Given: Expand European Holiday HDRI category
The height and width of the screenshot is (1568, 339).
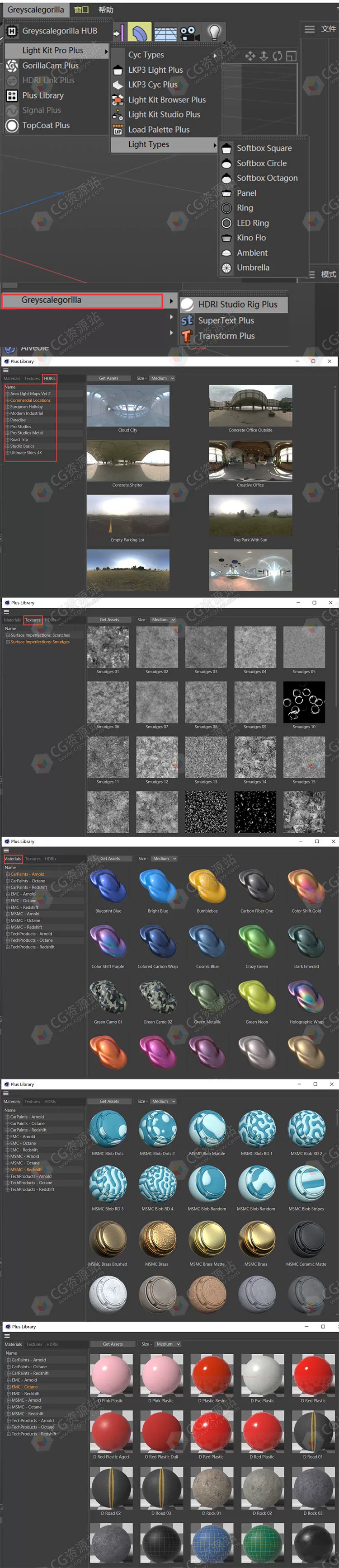Looking at the screenshot, I should pyautogui.click(x=7, y=407).
